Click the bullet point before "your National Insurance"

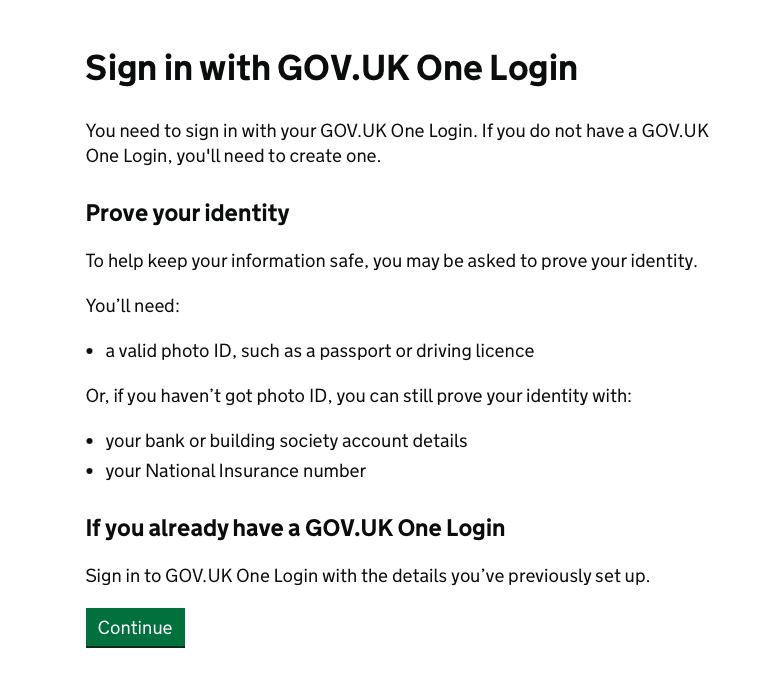click(91, 472)
